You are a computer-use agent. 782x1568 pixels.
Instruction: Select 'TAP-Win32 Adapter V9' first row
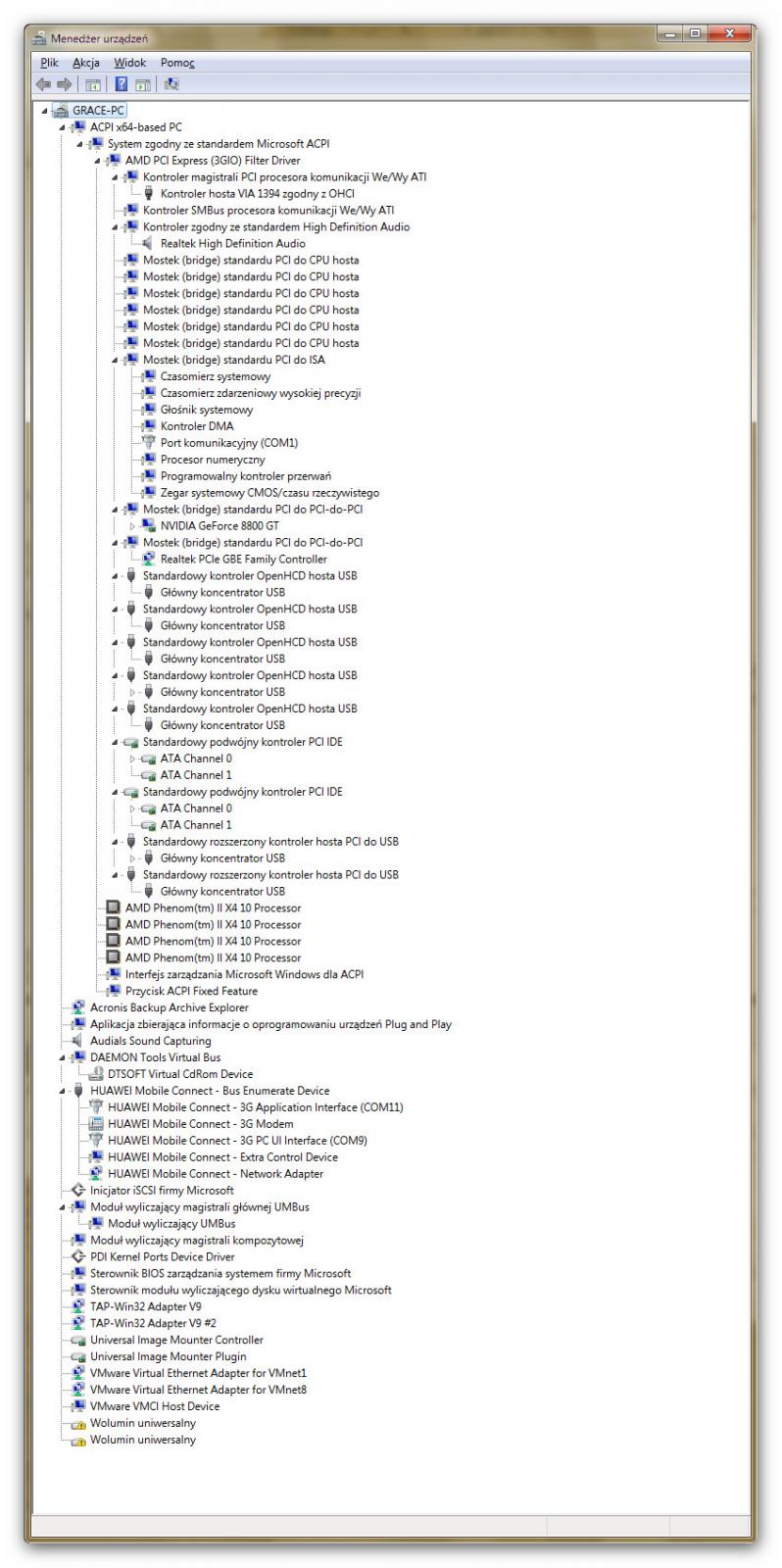[x=146, y=1306]
